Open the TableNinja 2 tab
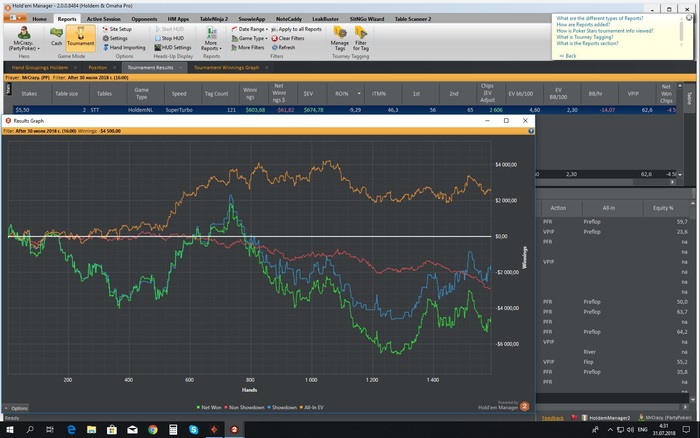This screenshot has height=438, width=700. (x=213, y=19)
